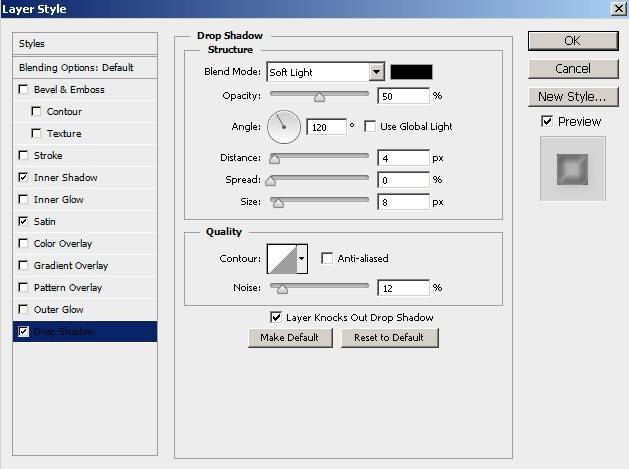Viewport: 629px width, 469px height.
Task: Click the Size value field
Action: tap(404, 202)
